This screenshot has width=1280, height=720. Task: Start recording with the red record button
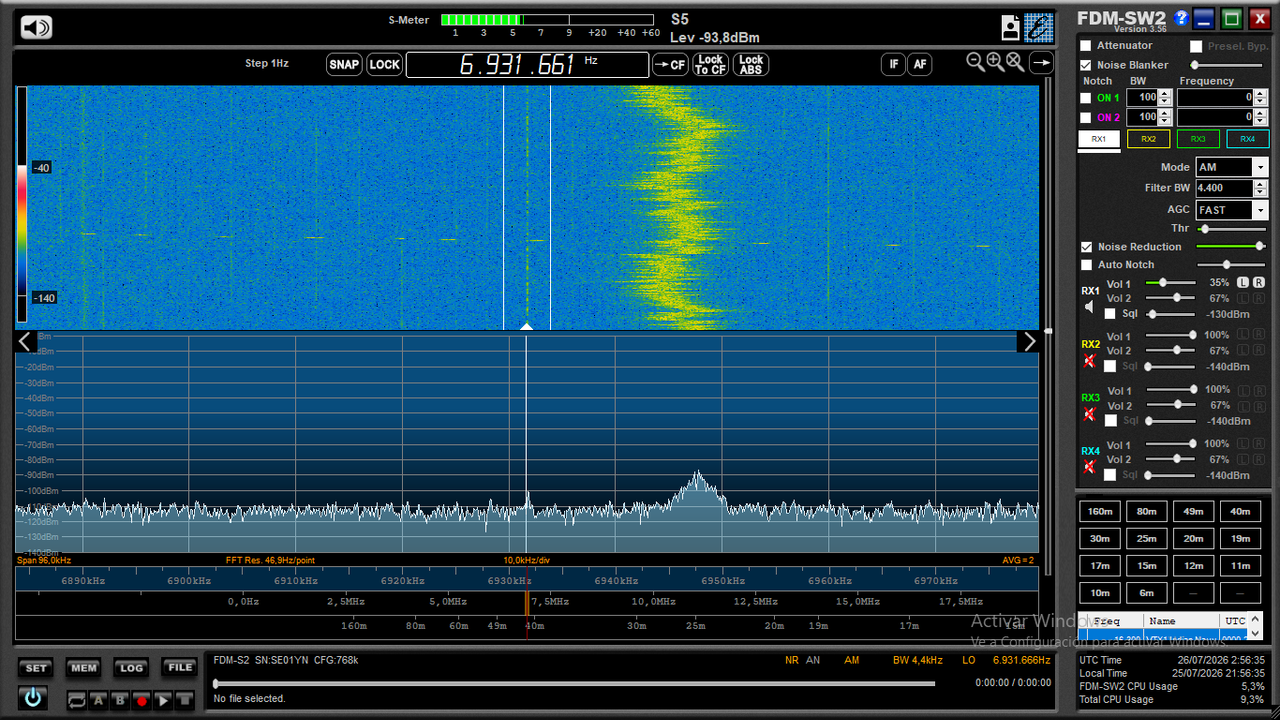(x=142, y=701)
